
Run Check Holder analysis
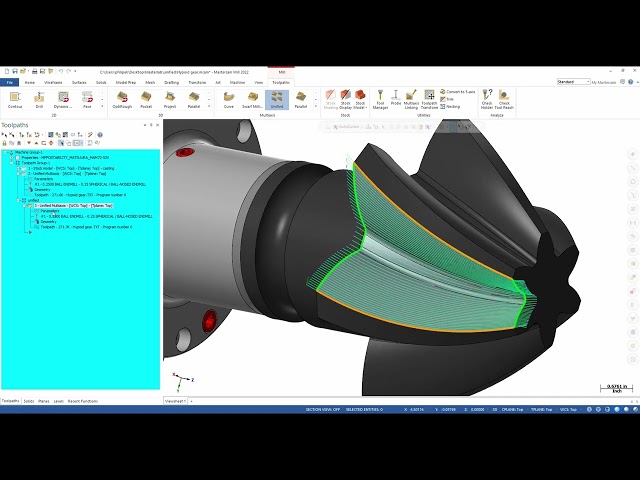pyautogui.click(x=487, y=100)
